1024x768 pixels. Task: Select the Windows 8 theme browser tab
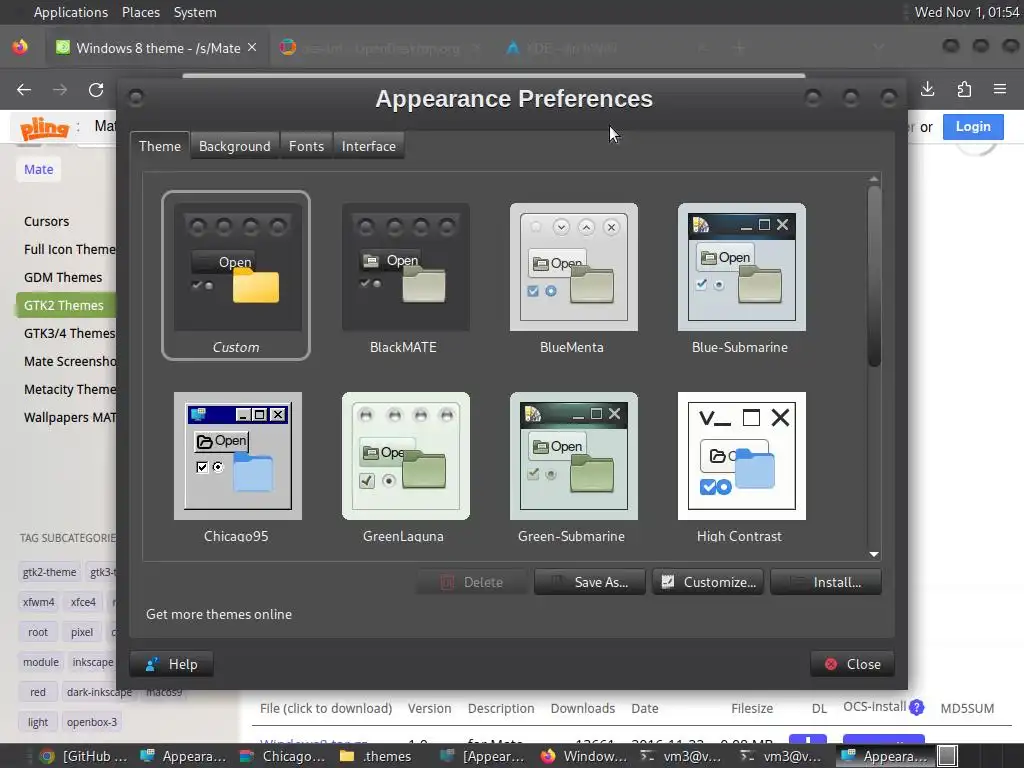tap(157, 48)
